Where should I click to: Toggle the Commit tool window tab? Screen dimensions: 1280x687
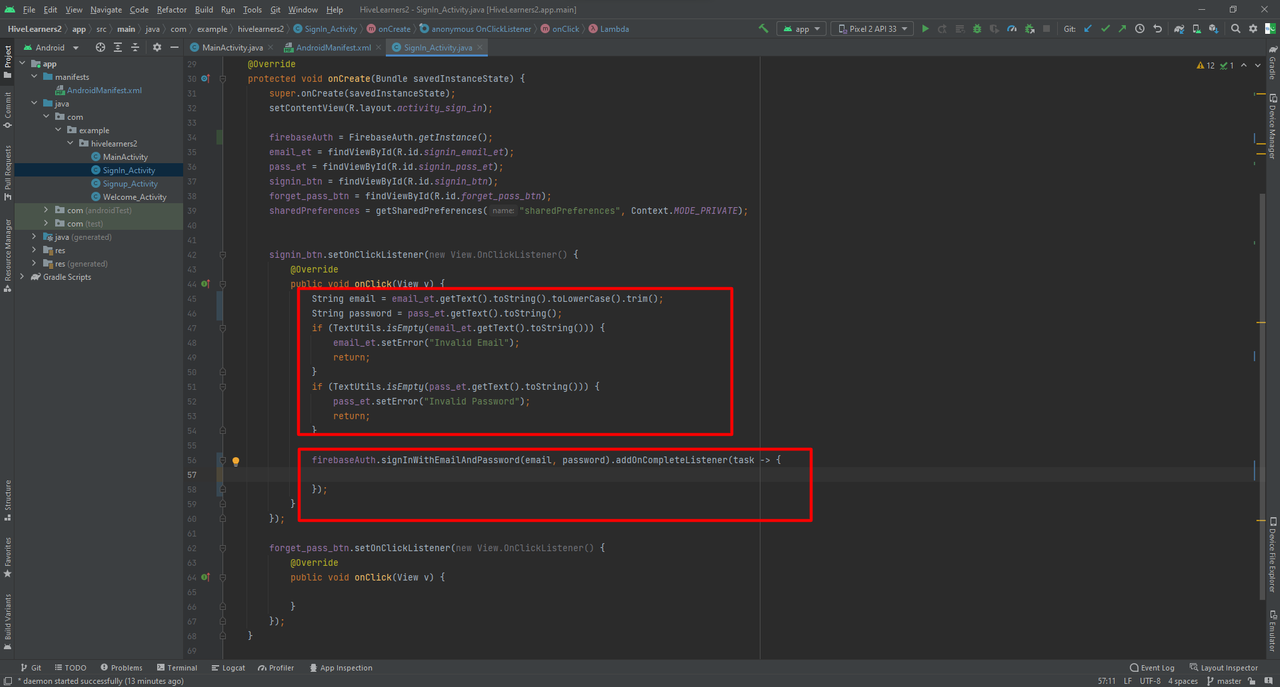point(7,110)
